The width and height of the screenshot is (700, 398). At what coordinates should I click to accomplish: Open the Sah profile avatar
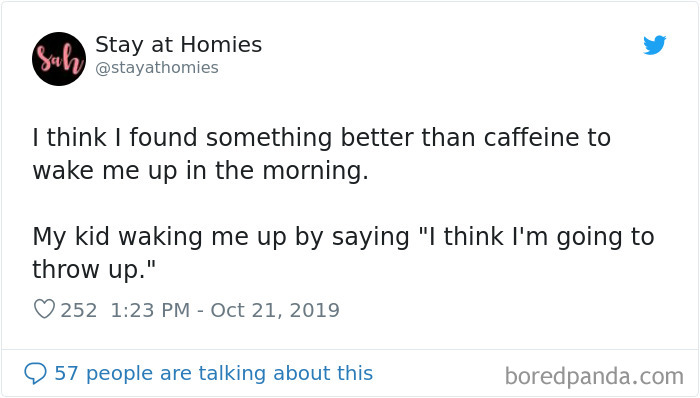pyautogui.click(x=58, y=59)
